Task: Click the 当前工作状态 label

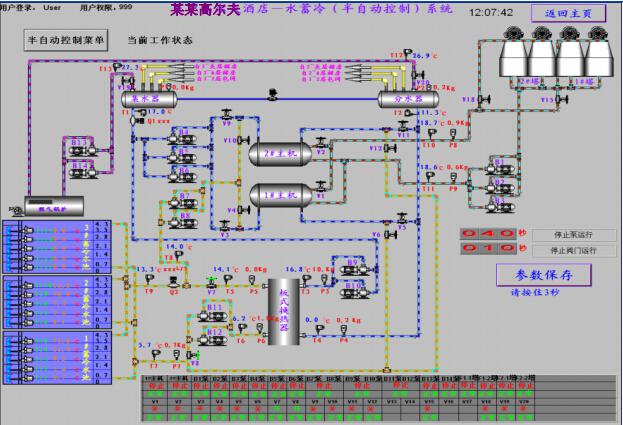Action: pyautogui.click(x=160, y=40)
